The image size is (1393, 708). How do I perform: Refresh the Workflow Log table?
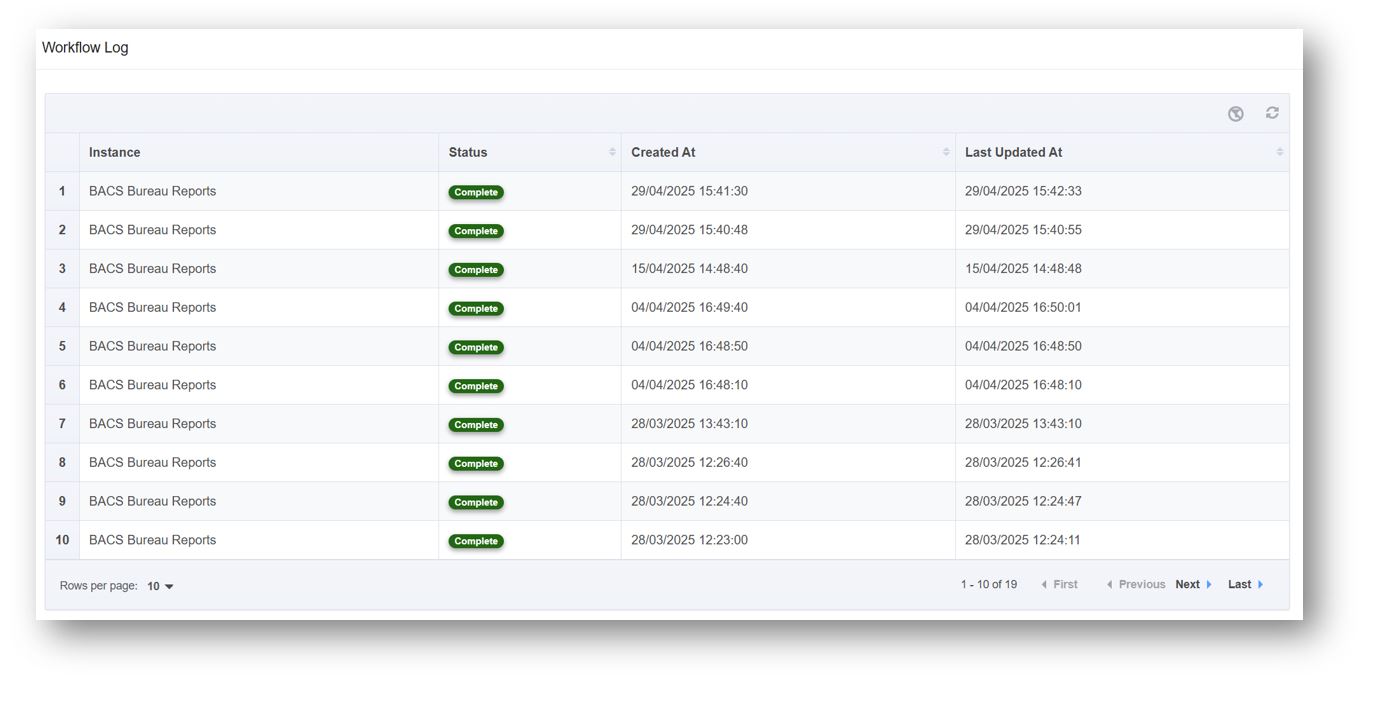[1272, 113]
